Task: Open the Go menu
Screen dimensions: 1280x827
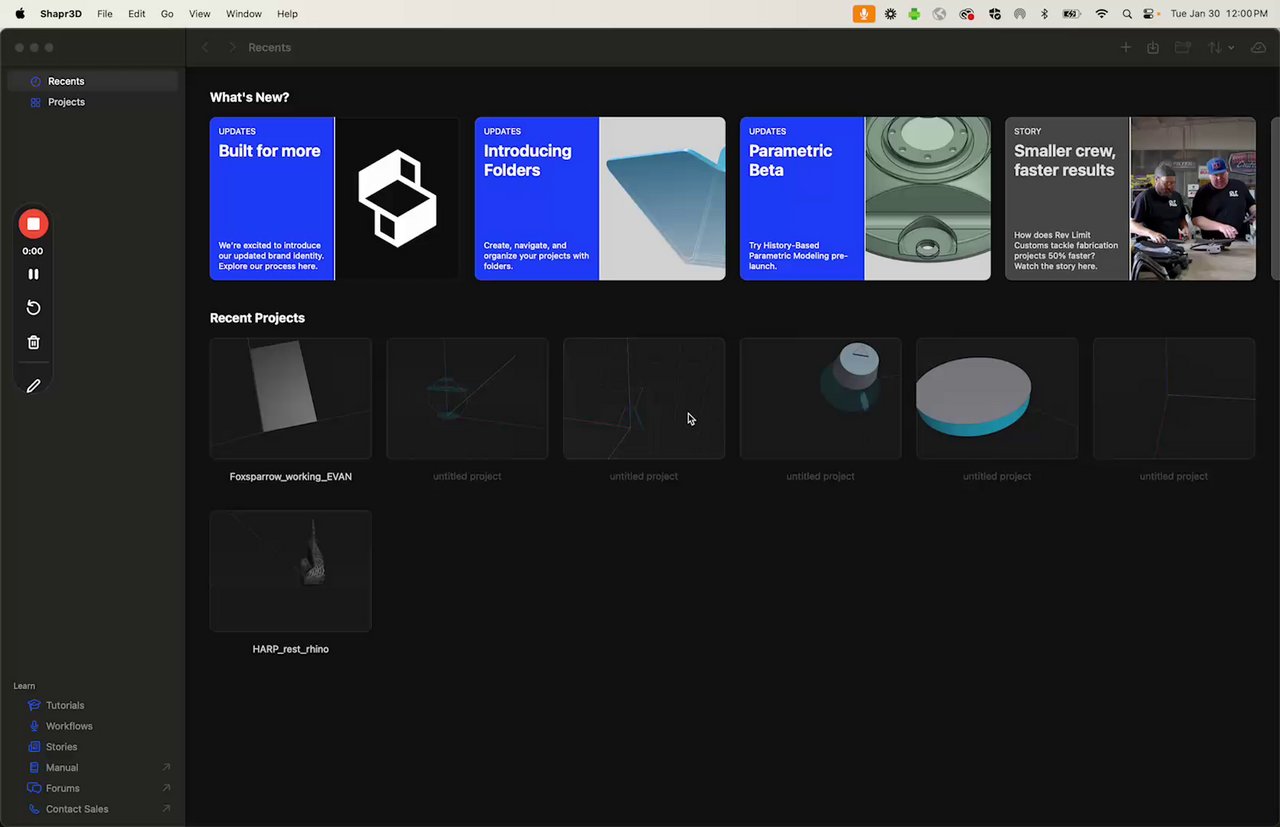Action: 167,14
